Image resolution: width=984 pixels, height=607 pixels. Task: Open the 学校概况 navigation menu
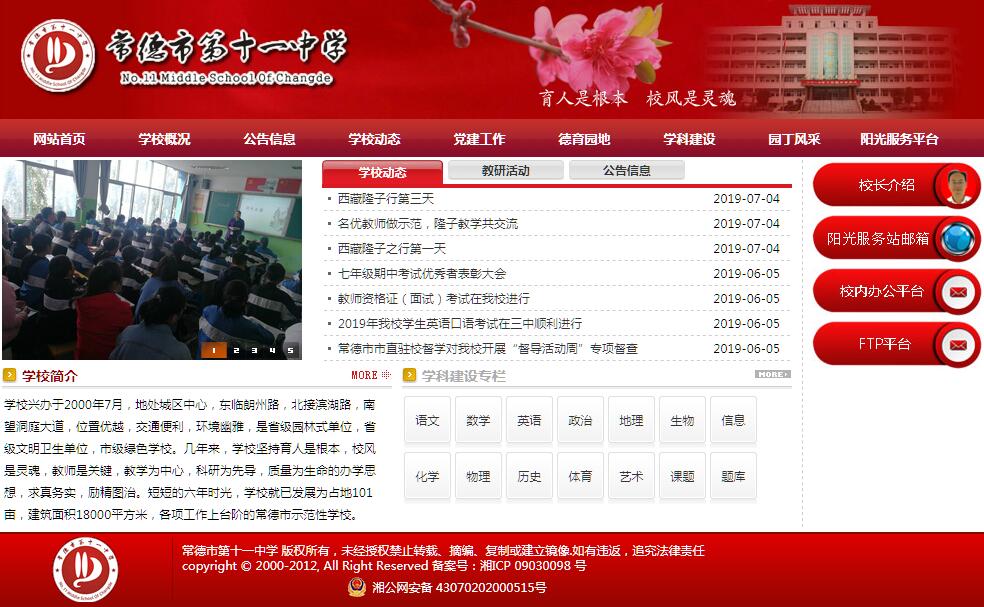pos(164,139)
